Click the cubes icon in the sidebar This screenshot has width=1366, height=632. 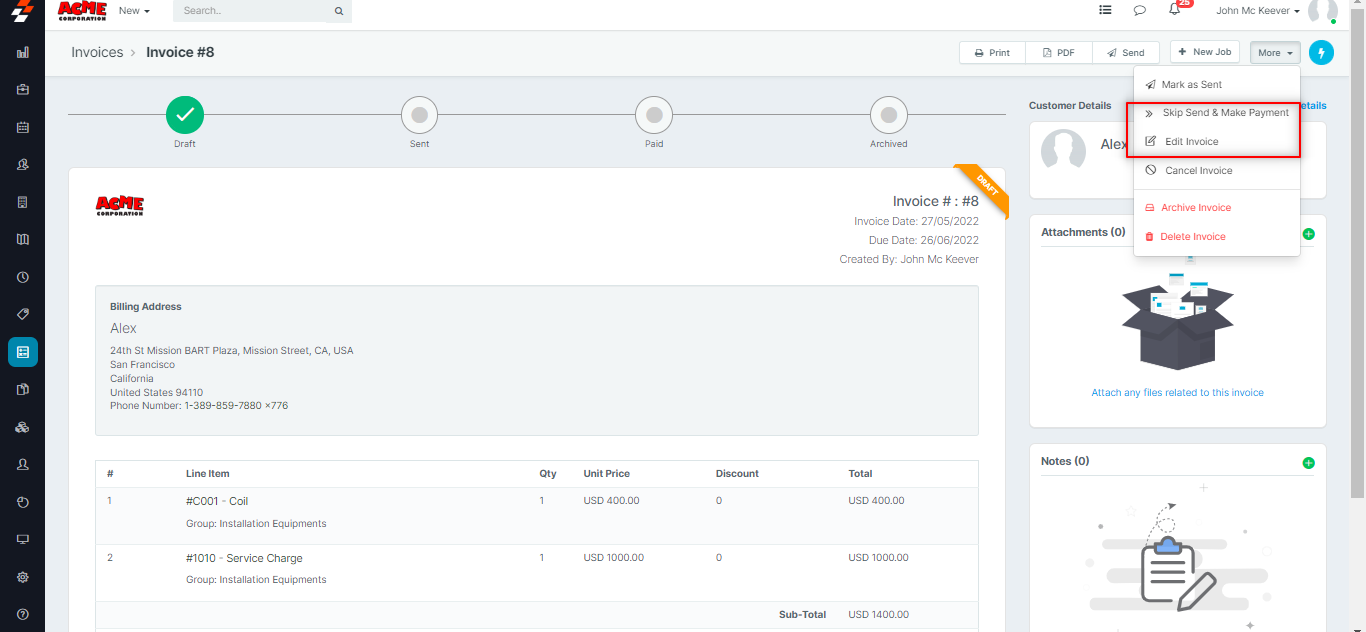tap(22, 427)
